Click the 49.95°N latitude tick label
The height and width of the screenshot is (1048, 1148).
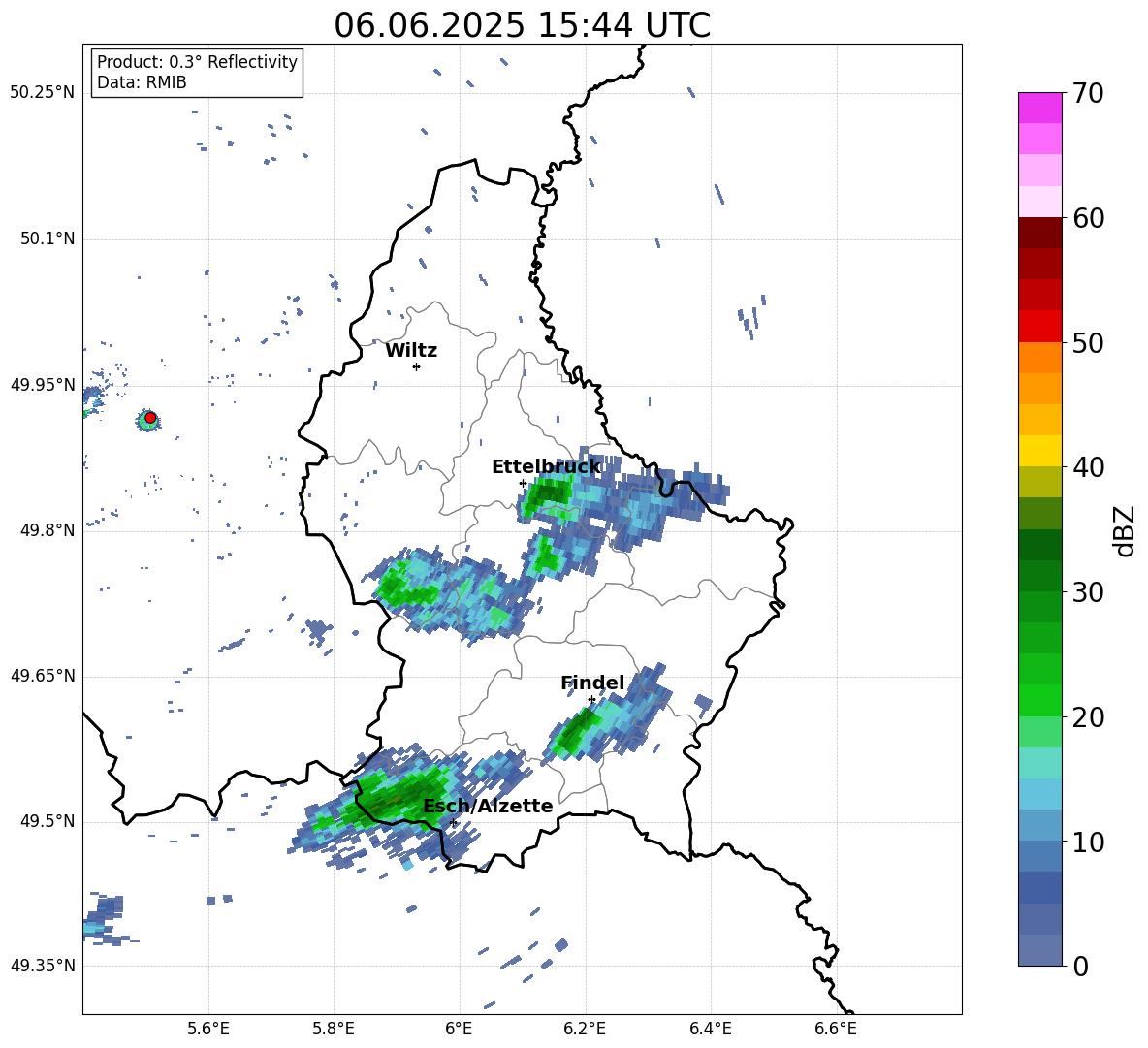(x=43, y=385)
